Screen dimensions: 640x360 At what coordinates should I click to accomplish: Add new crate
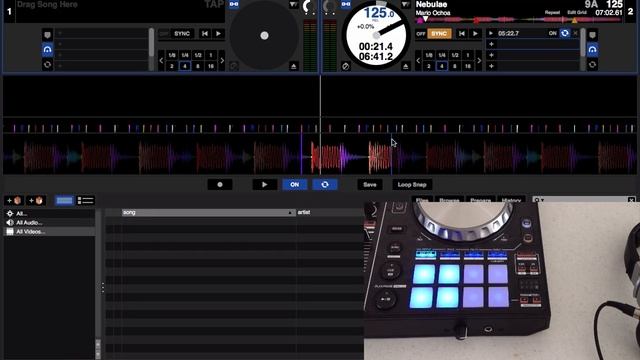(x=14, y=200)
